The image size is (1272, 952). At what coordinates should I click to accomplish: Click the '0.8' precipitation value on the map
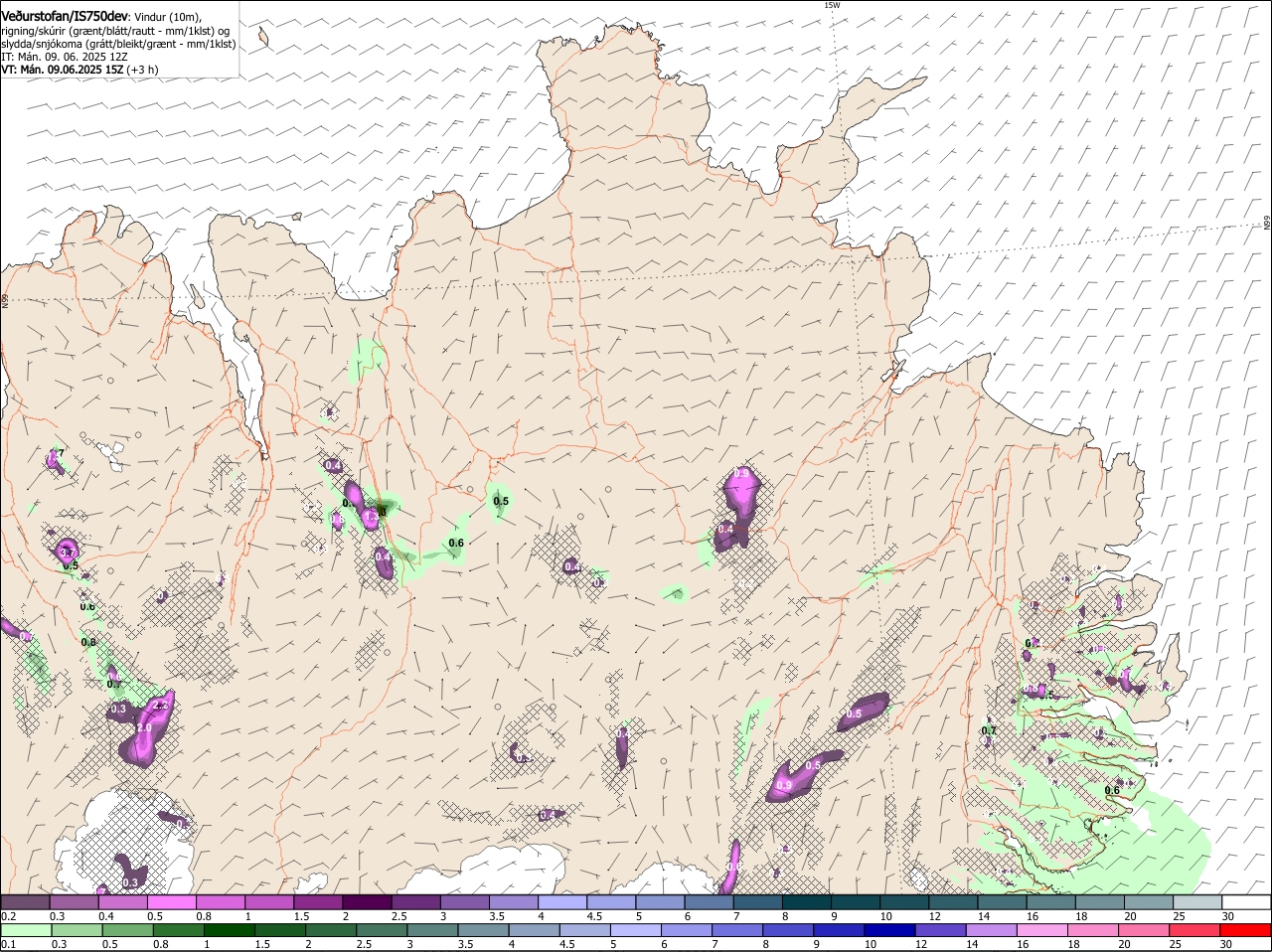[88, 642]
